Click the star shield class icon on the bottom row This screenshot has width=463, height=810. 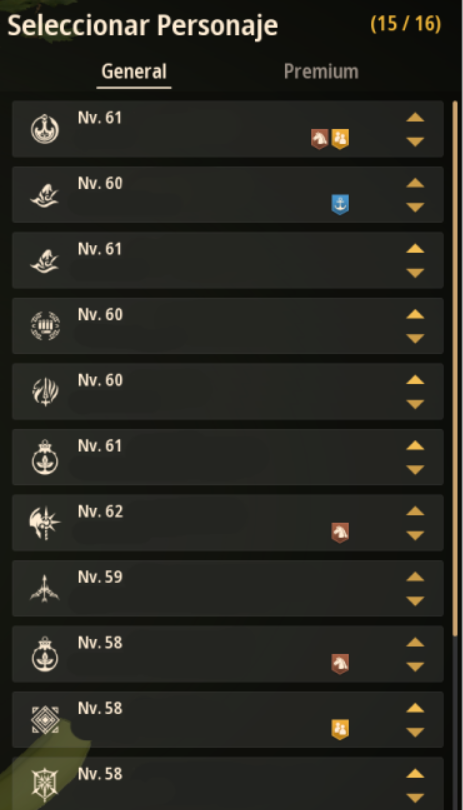(x=45, y=785)
